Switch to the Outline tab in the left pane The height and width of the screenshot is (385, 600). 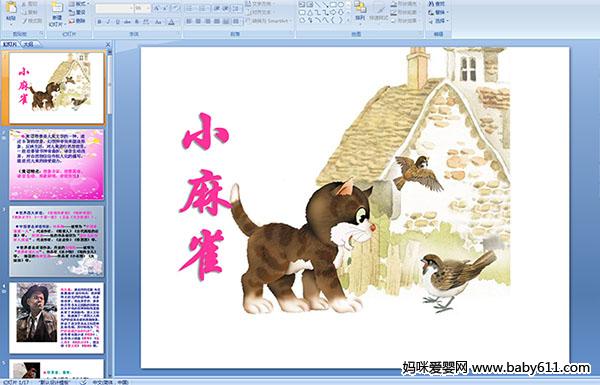point(29,44)
